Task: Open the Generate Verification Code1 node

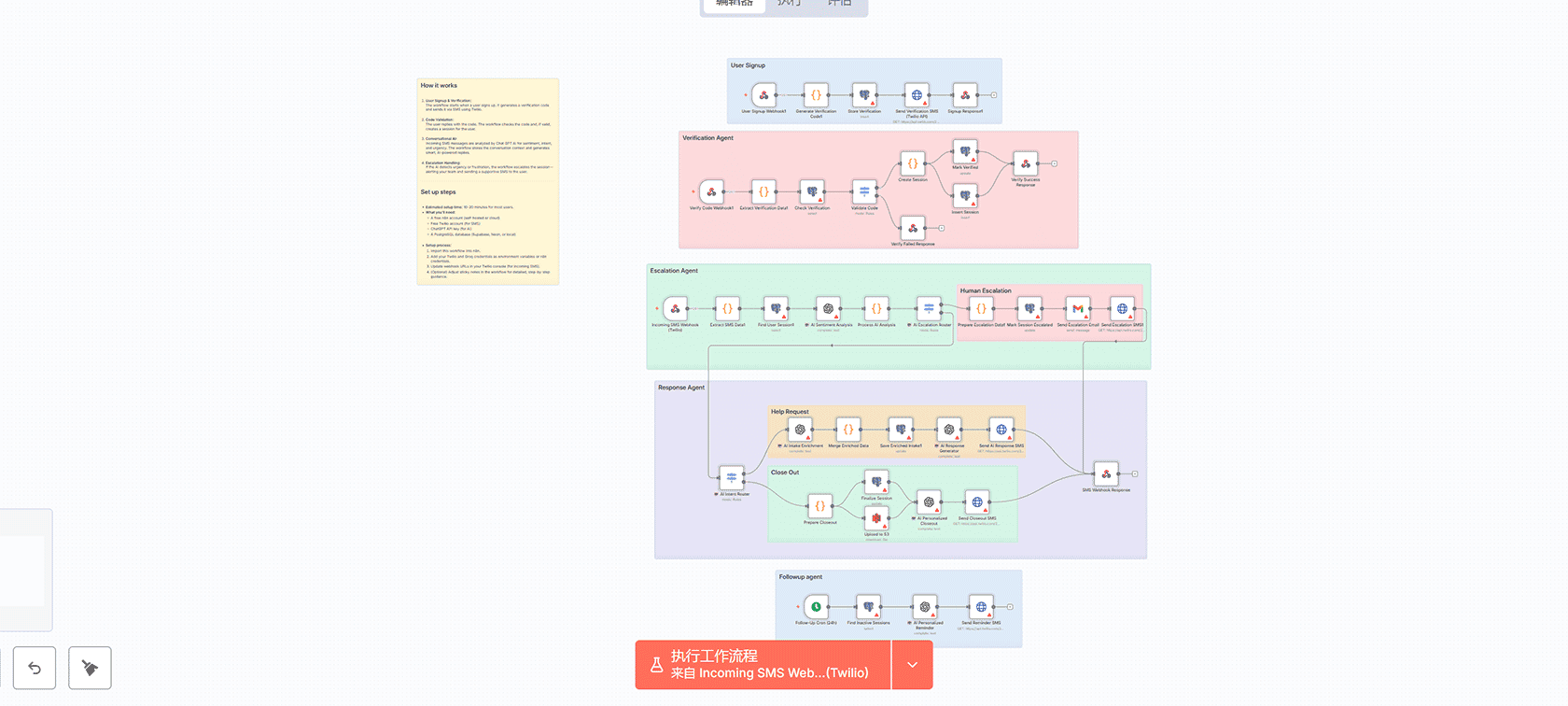Action: point(816,95)
